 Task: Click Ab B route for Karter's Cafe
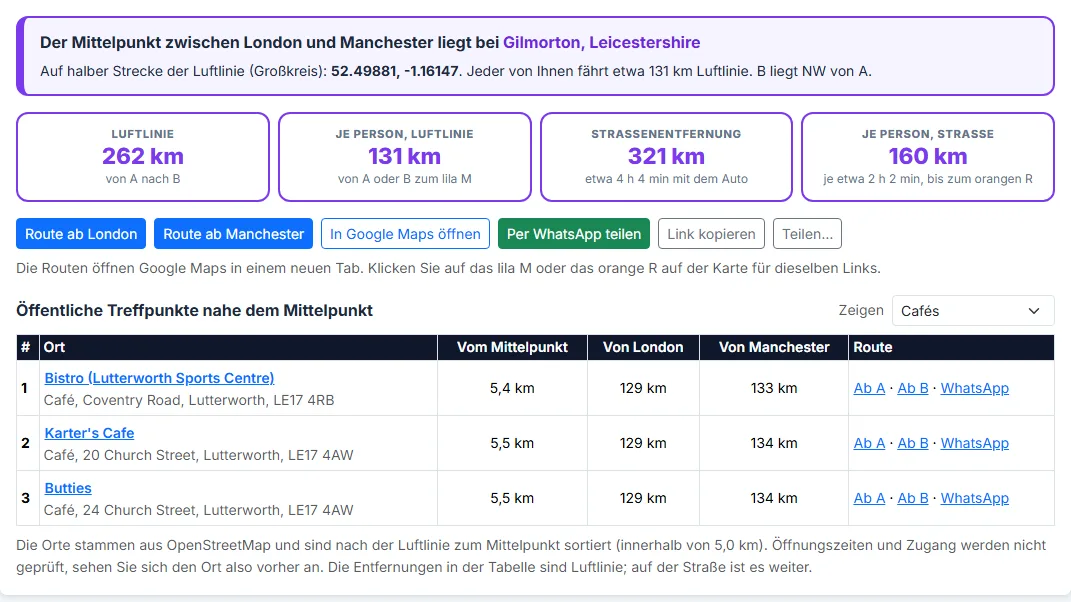913,443
